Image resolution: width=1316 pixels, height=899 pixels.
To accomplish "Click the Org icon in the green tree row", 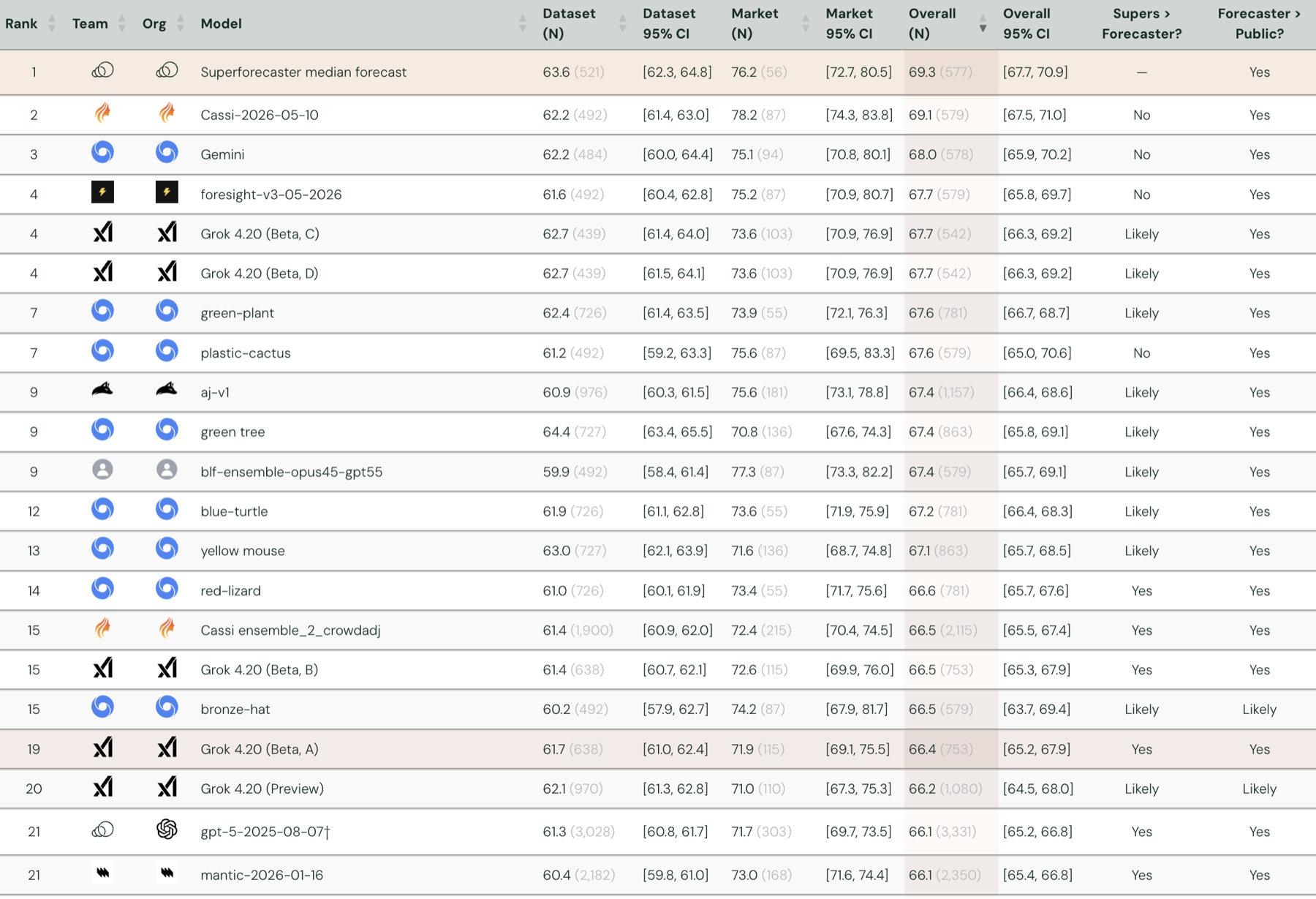I will [x=167, y=429].
